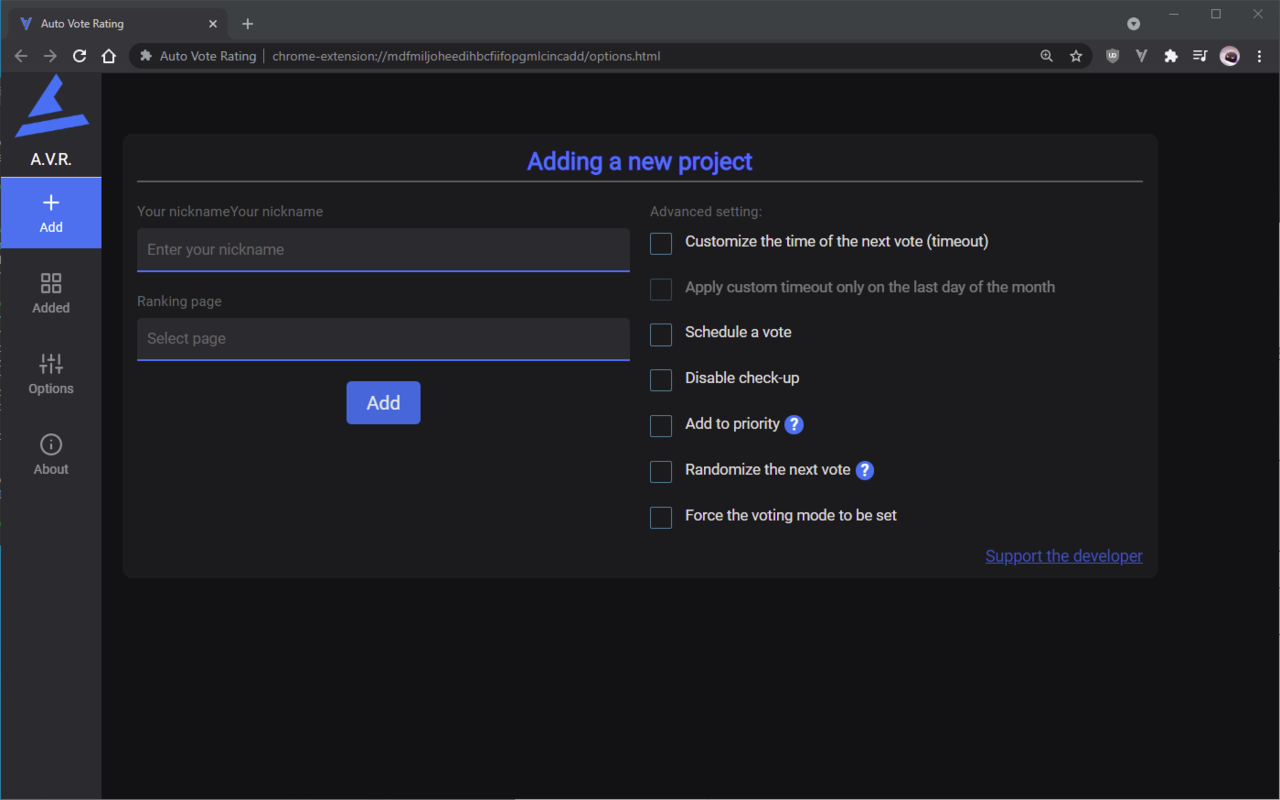
Task: Open the Ranking page selector
Action: coord(383,339)
